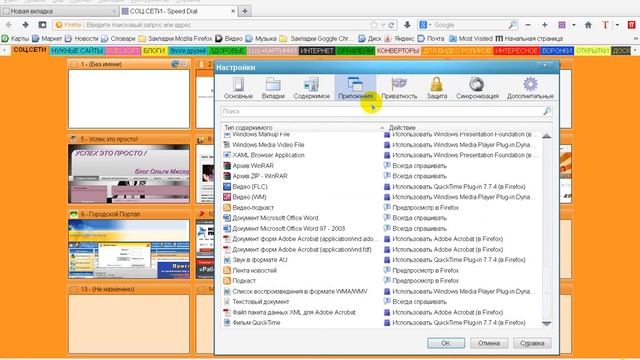Select the Приложения settings panel
The height and width of the screenshot is (360, 640).
click(355, 88)
